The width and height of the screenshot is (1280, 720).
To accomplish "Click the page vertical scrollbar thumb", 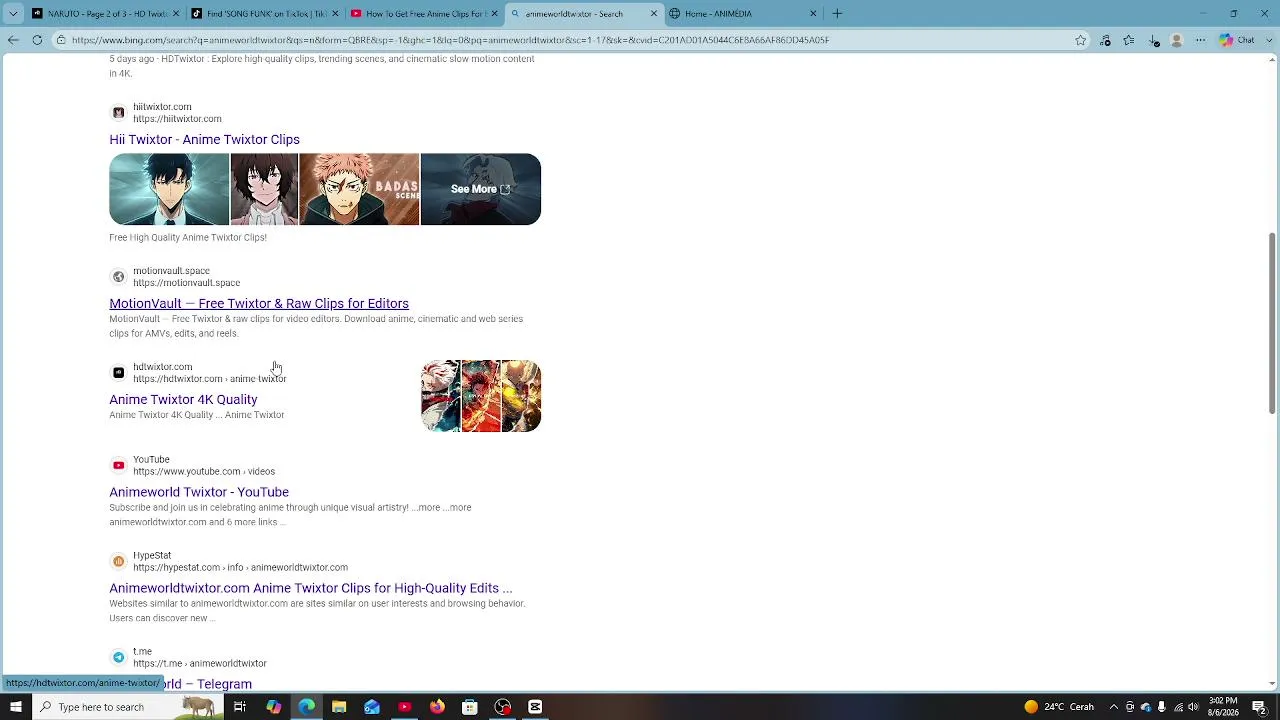I will click(1272, 322).
